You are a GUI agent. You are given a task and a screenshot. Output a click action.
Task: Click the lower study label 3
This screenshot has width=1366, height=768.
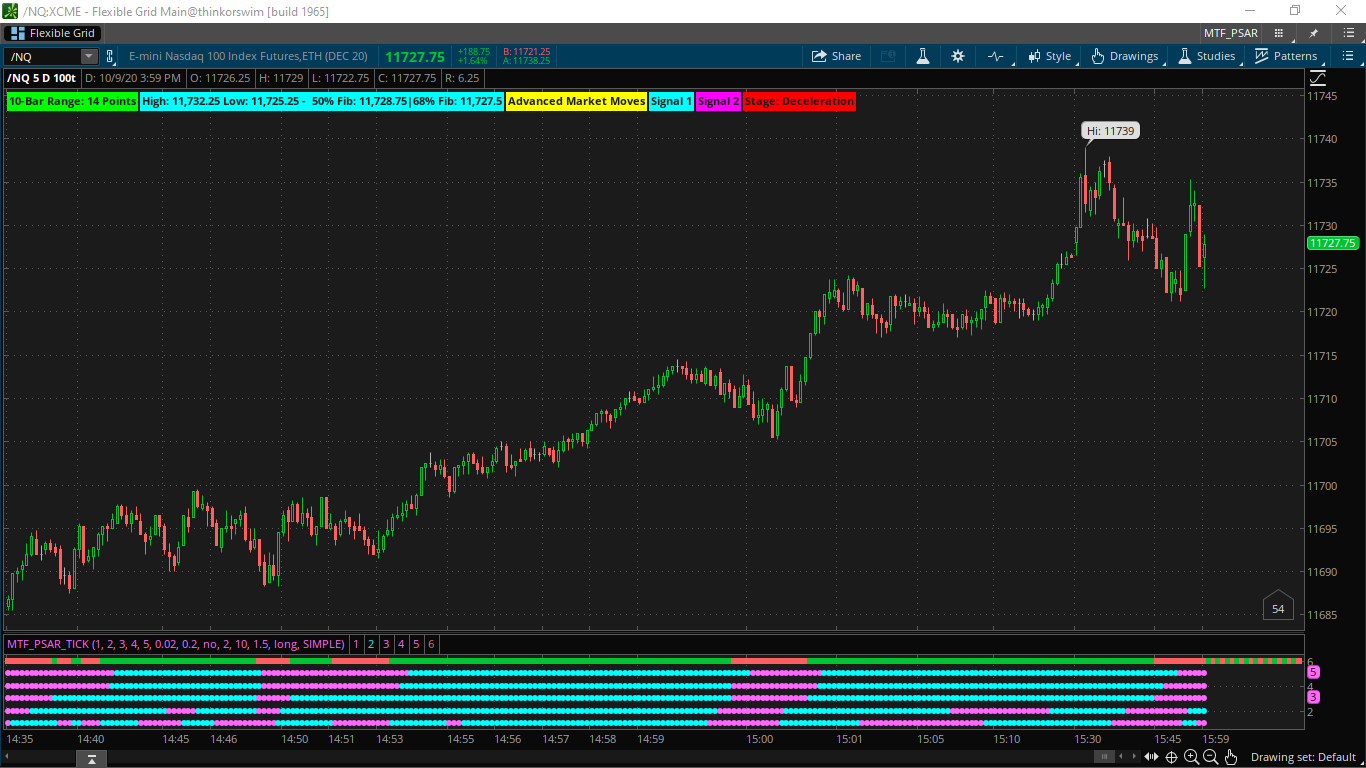coord(386,644)
